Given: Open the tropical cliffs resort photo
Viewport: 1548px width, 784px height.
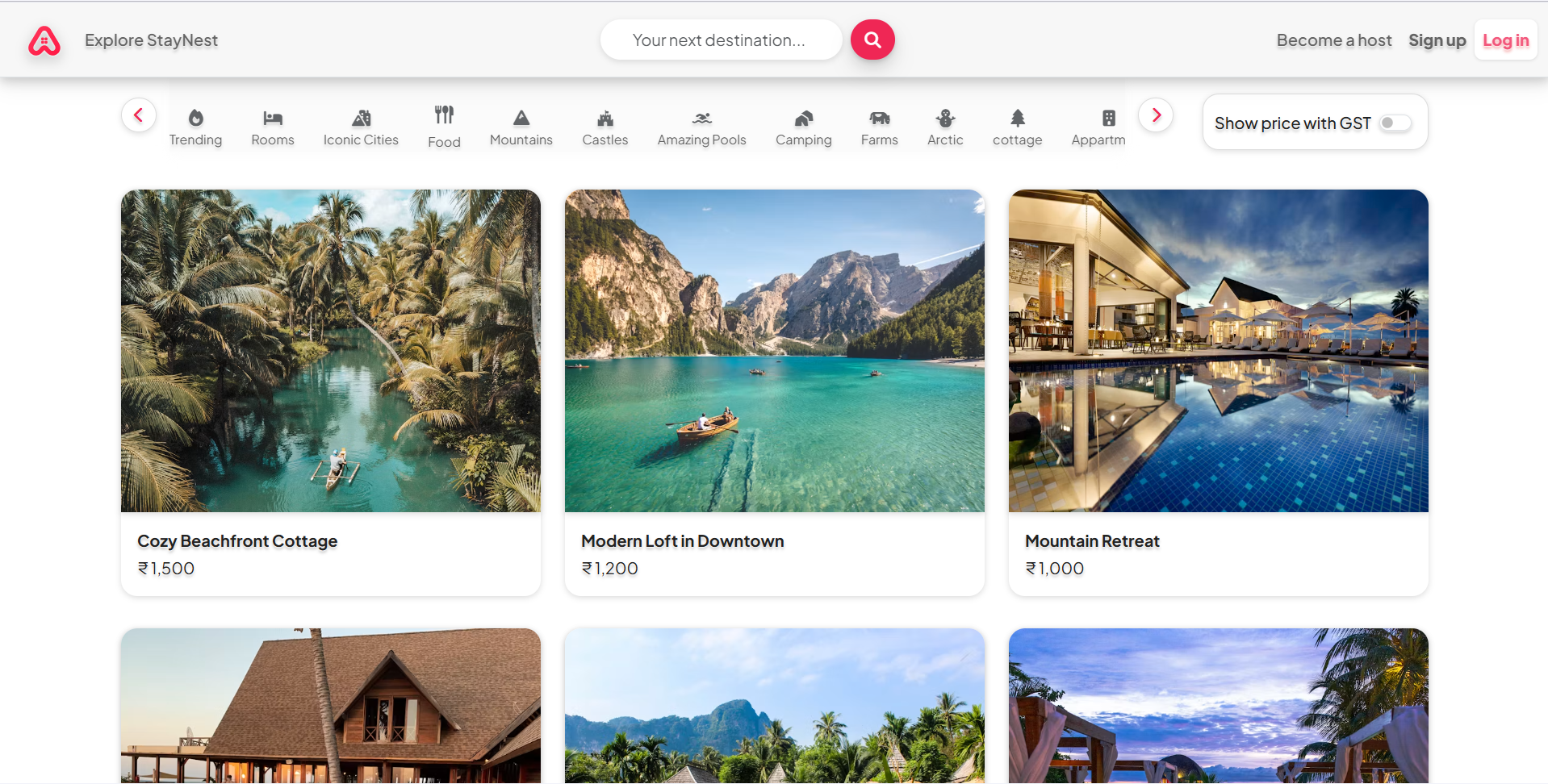Looking at the screenshot, I should pos(775,706).
